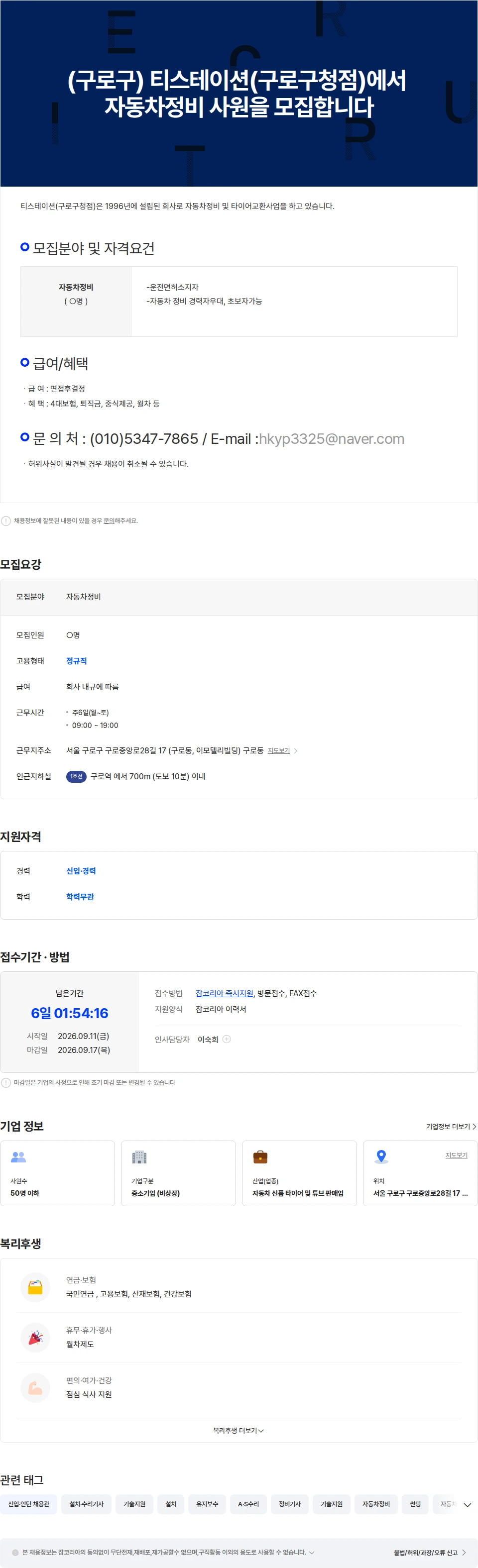The height and width of the screenshot is (1568, 478).
Task: Select the 정비기사 tag
Action: [290, 1504]
